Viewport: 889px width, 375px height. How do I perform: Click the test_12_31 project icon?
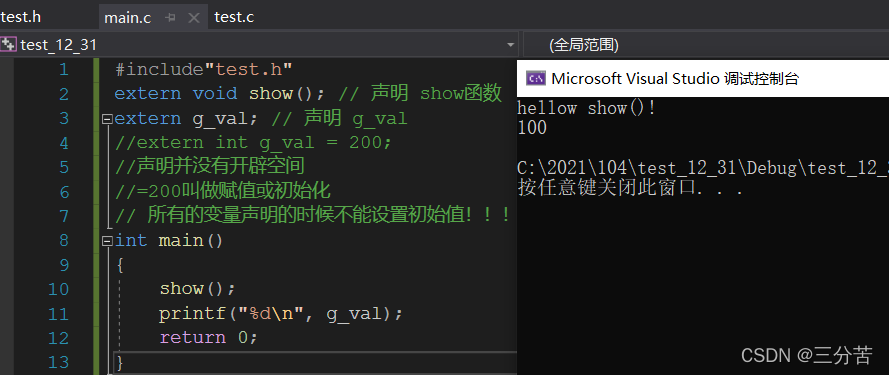pos(8,44)
